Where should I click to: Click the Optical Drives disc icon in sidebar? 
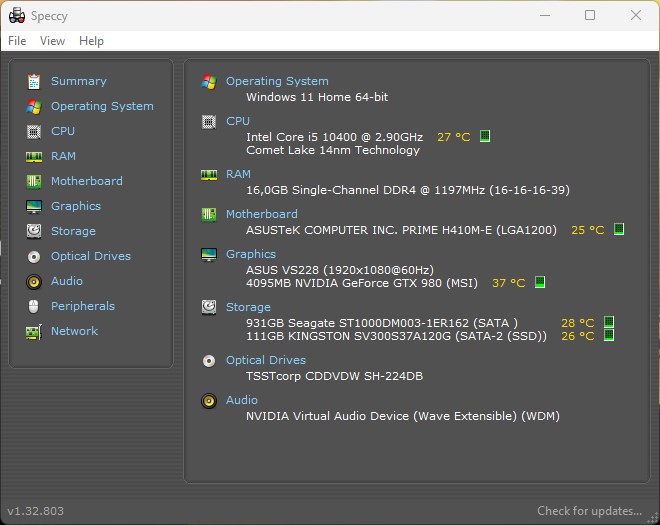point(34,256)
